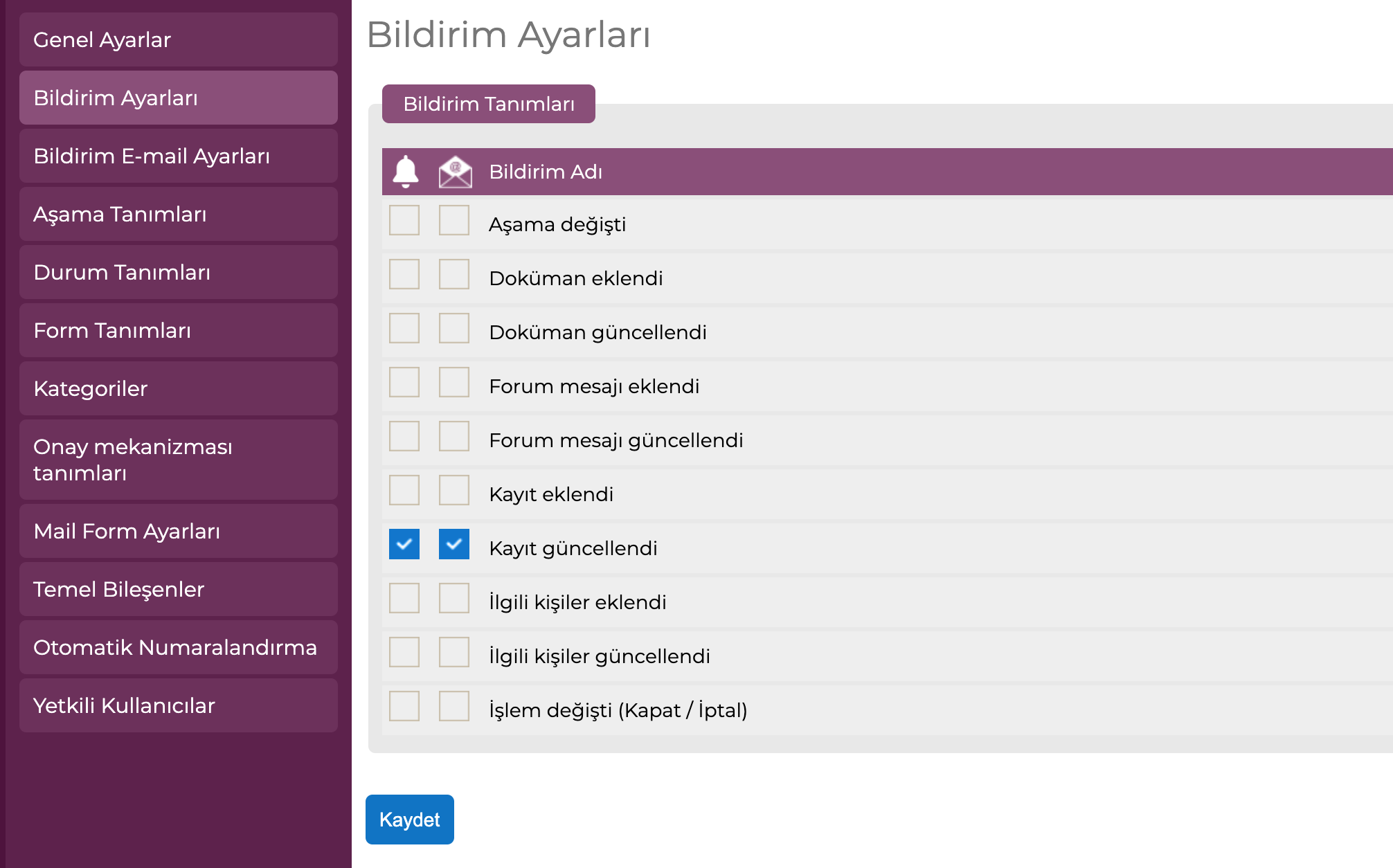Go to Mail Form Ayarları
This screenshot has height=868, width=1393.
pyautogui.click(x=179, y=531)
